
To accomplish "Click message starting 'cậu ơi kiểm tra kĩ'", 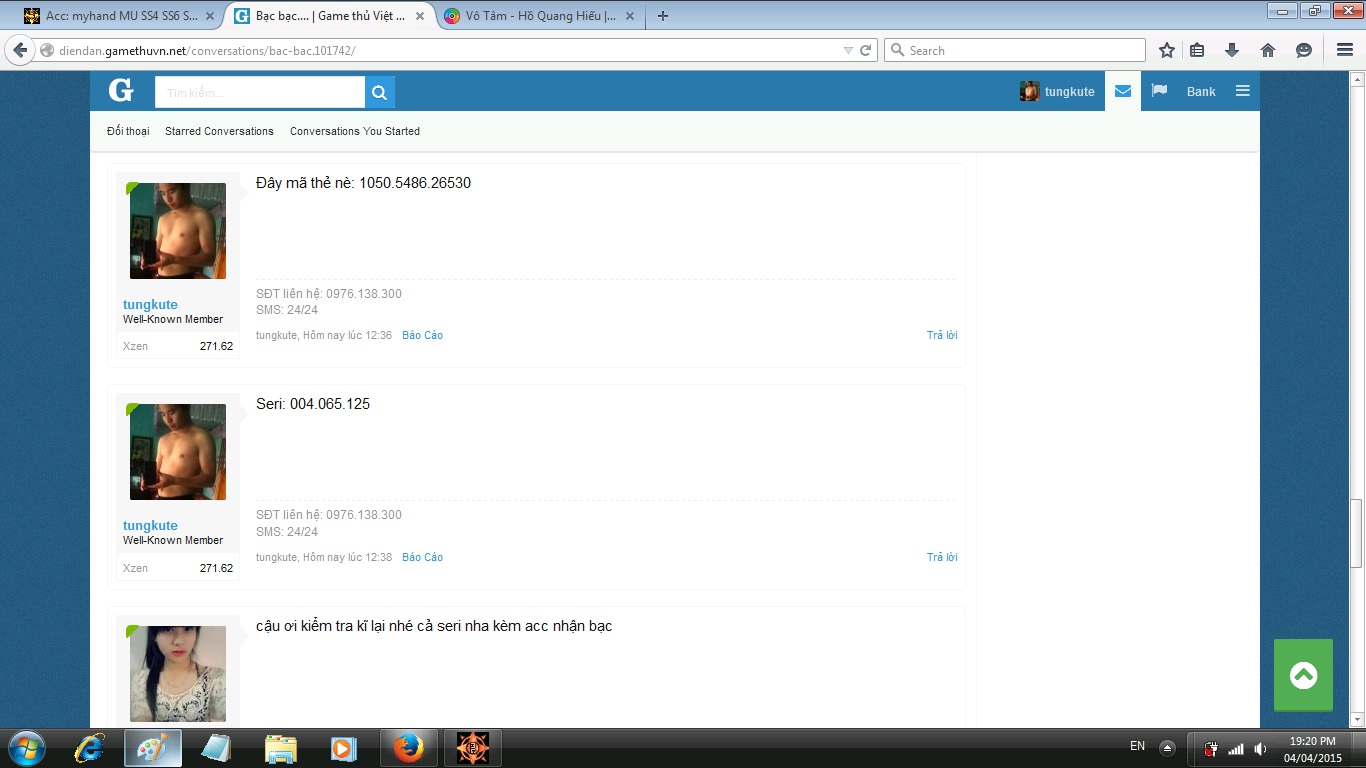I will 434,626.
